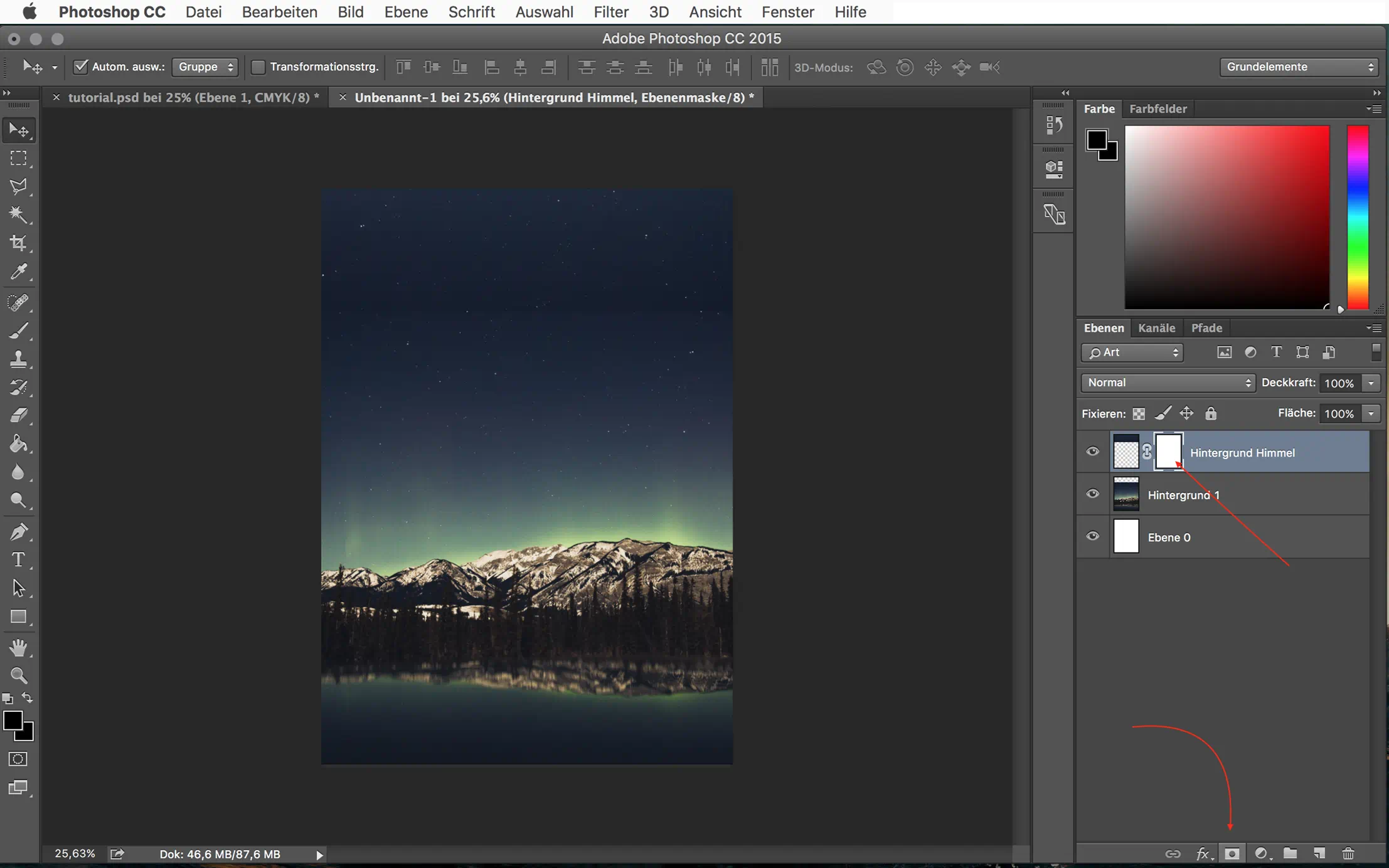Select the Magic Wand tool

click(x=18, y=214)
